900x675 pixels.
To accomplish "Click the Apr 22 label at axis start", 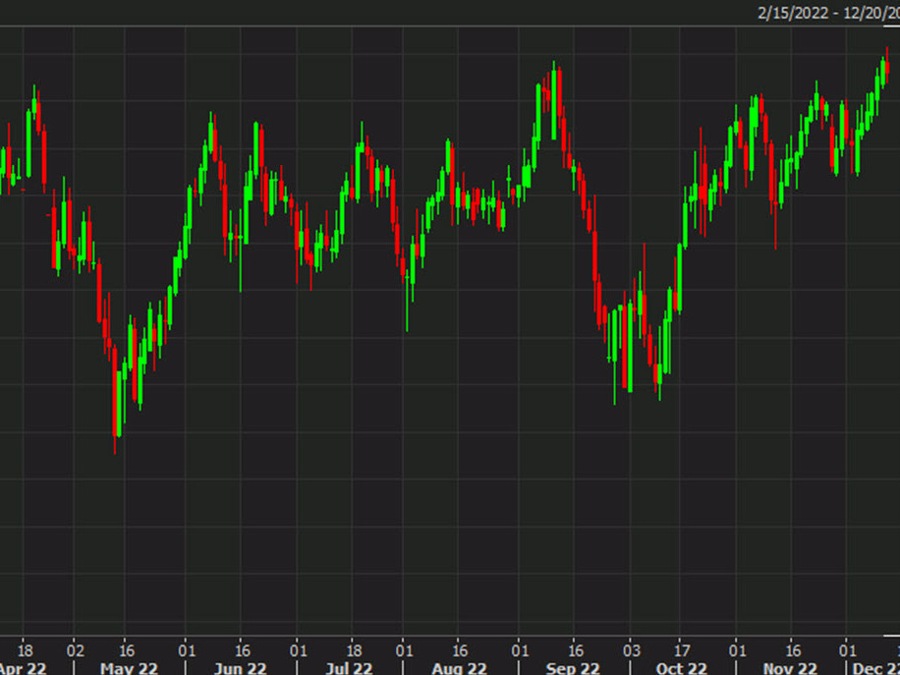I will pyautogui.click(x=22, y=667).
